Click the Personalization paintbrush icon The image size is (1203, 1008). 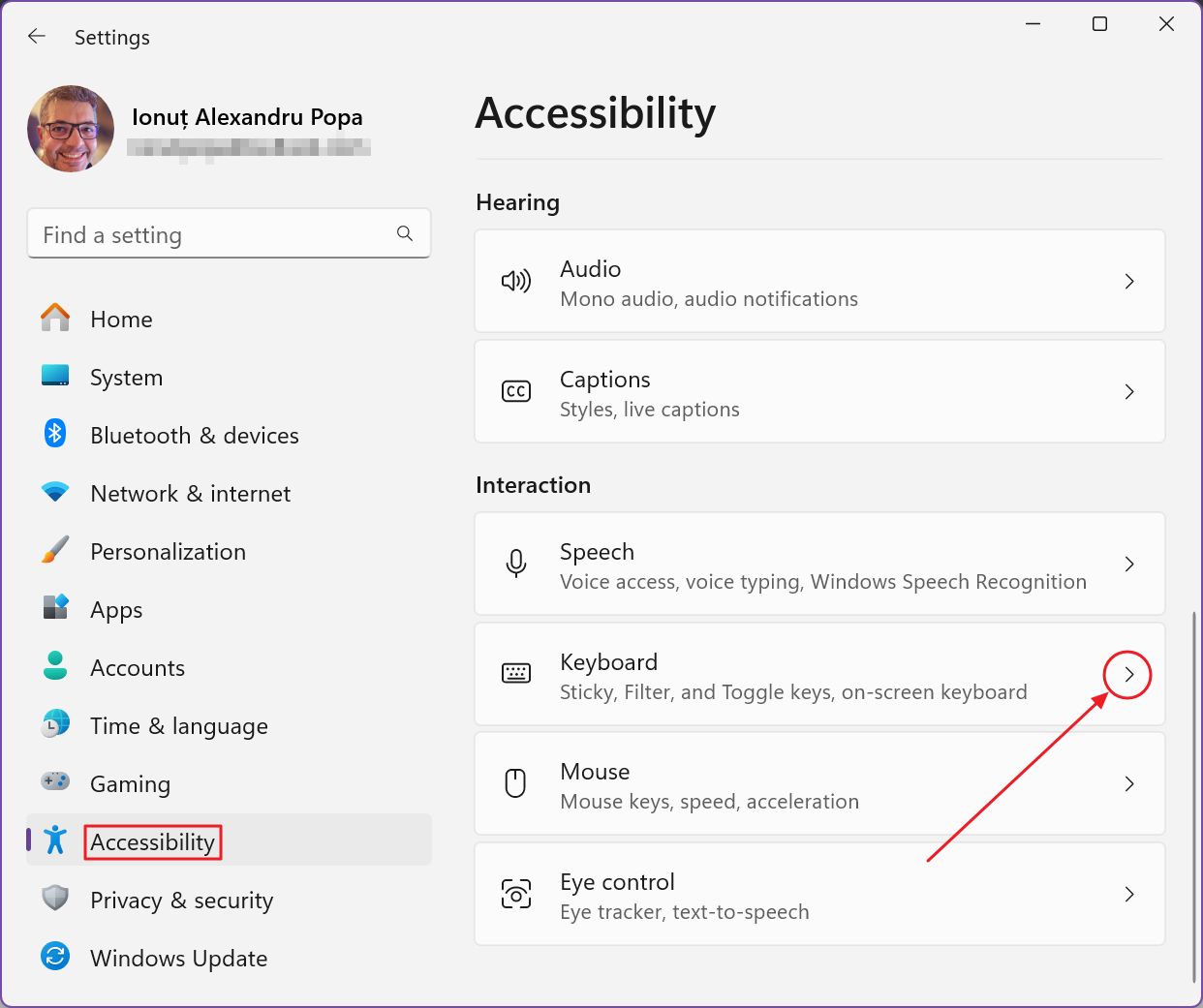click(x=55, y=550)
